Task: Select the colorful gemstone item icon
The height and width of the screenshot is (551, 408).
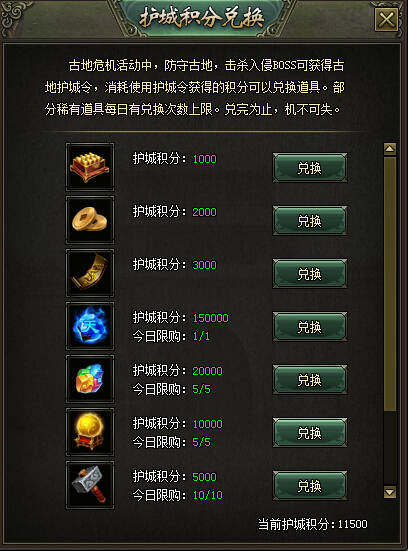Action: (x=90, y=379)
